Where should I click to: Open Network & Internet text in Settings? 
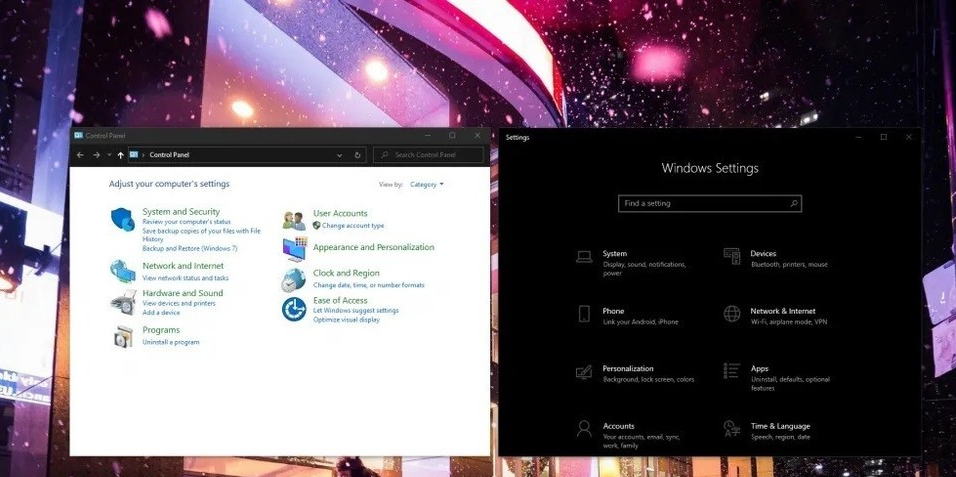(783, 311)
